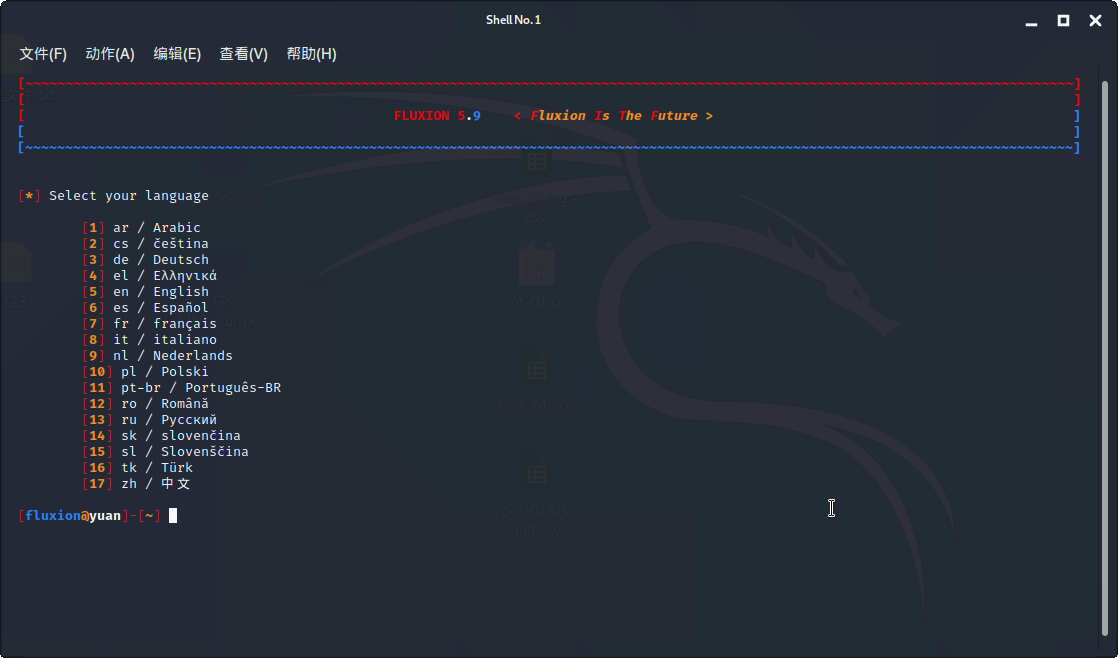Click the 'tk / Türk' option line
The width and height of the screenshot is (1118, 658).
[x=138, y=468]
